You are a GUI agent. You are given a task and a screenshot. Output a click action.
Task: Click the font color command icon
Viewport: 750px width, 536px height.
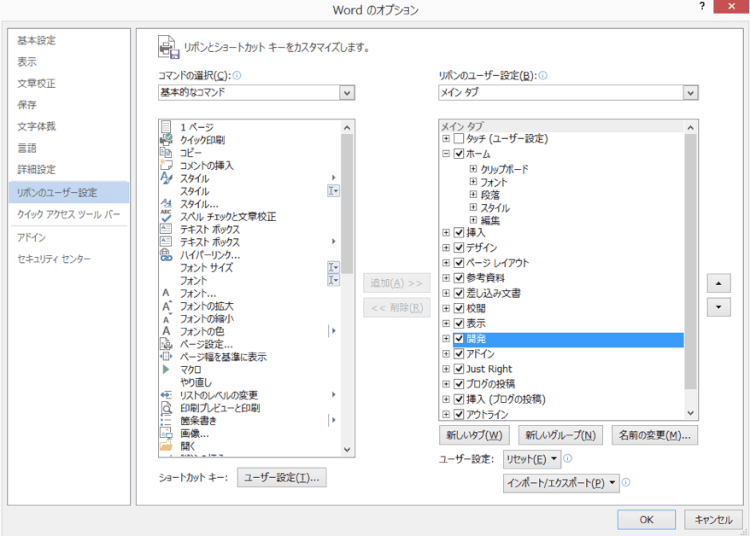166,331
